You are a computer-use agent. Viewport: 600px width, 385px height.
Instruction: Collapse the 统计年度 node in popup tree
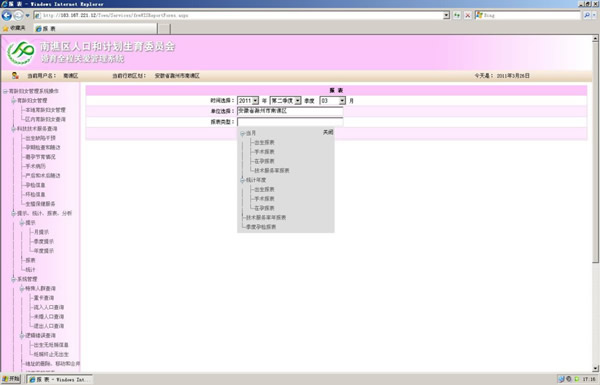tap(242, 180)
